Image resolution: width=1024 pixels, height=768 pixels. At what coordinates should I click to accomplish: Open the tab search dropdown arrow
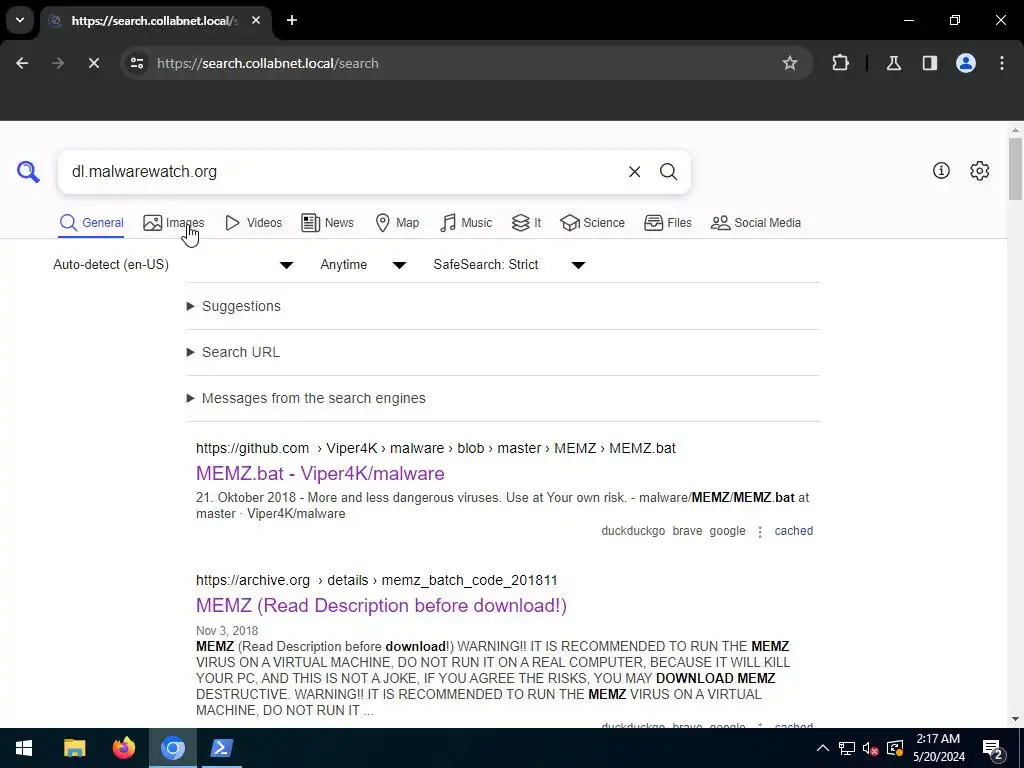pos(20,20)
